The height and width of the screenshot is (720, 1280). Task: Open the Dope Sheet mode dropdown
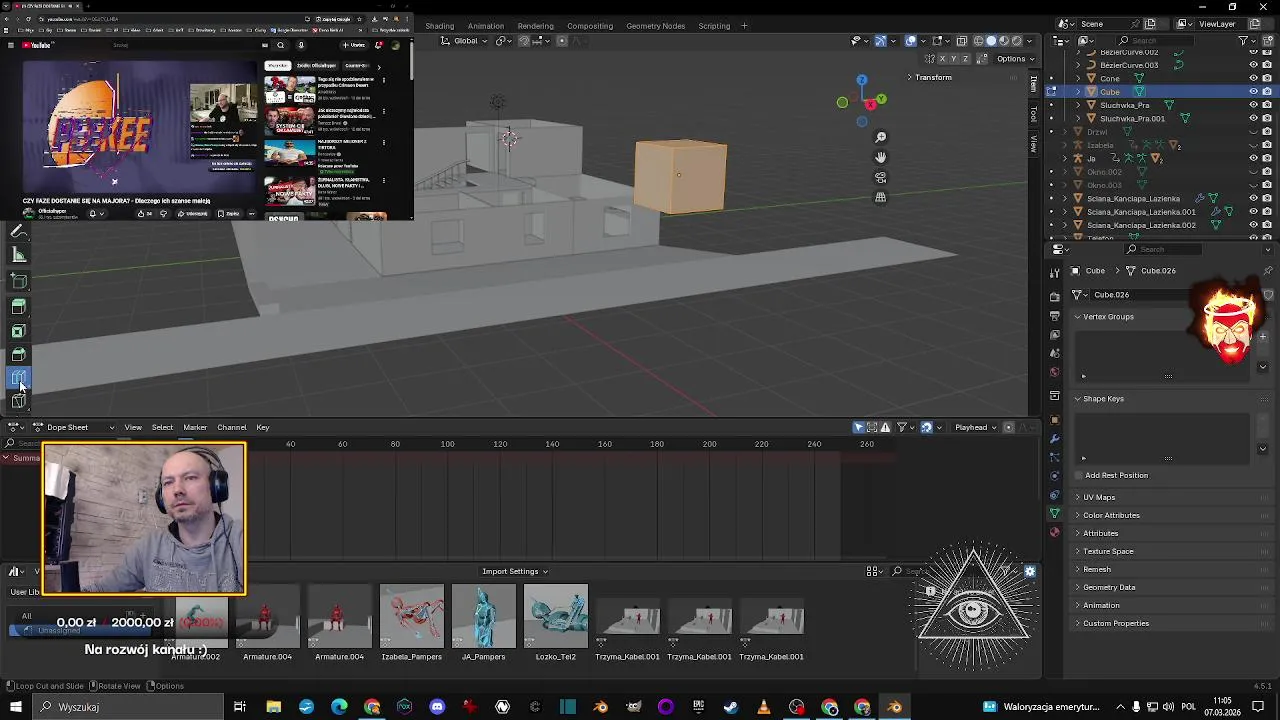[x=74, y=427]
